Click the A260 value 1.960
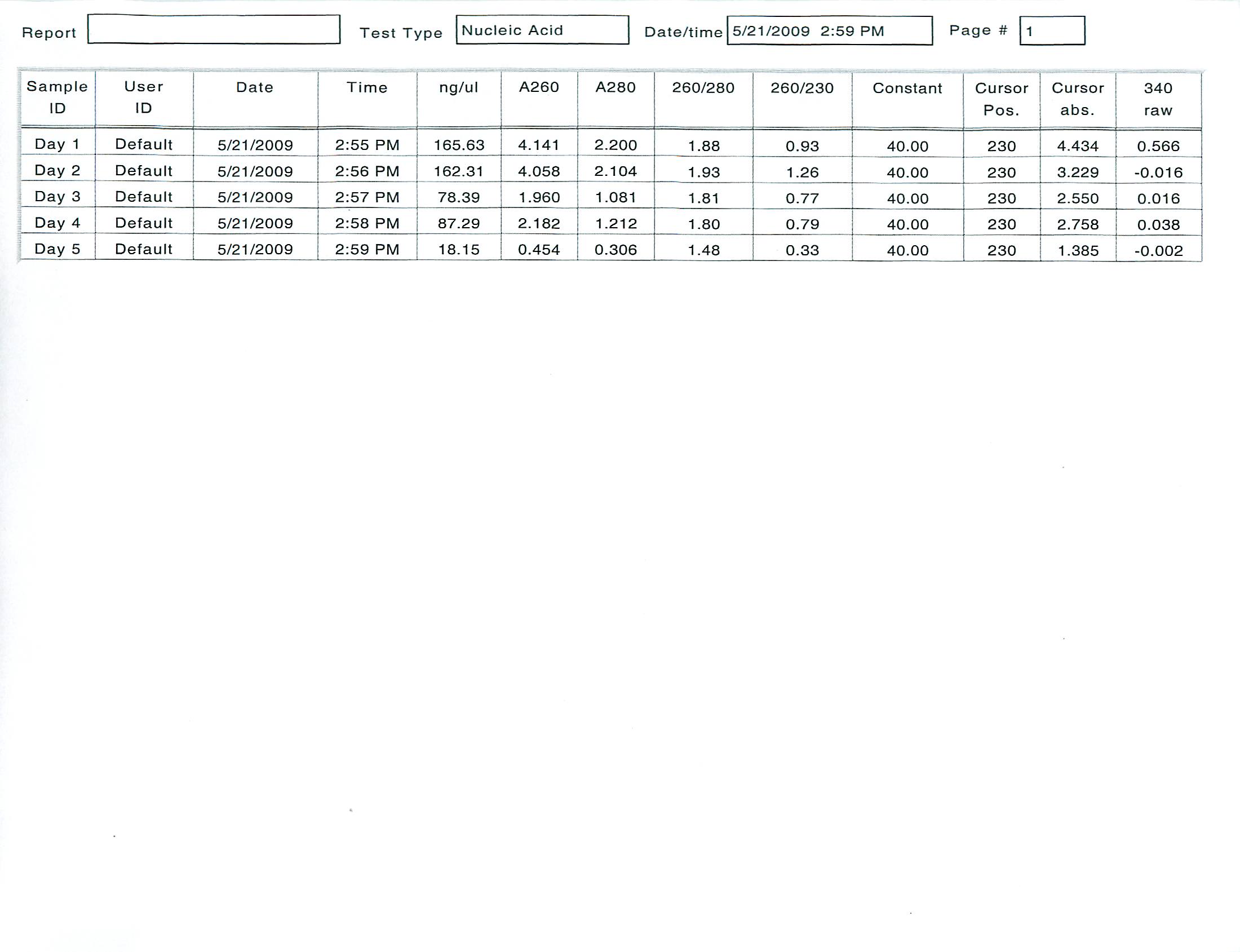The width and height of the screenshot is (1240, 952). tap(539, 197)
